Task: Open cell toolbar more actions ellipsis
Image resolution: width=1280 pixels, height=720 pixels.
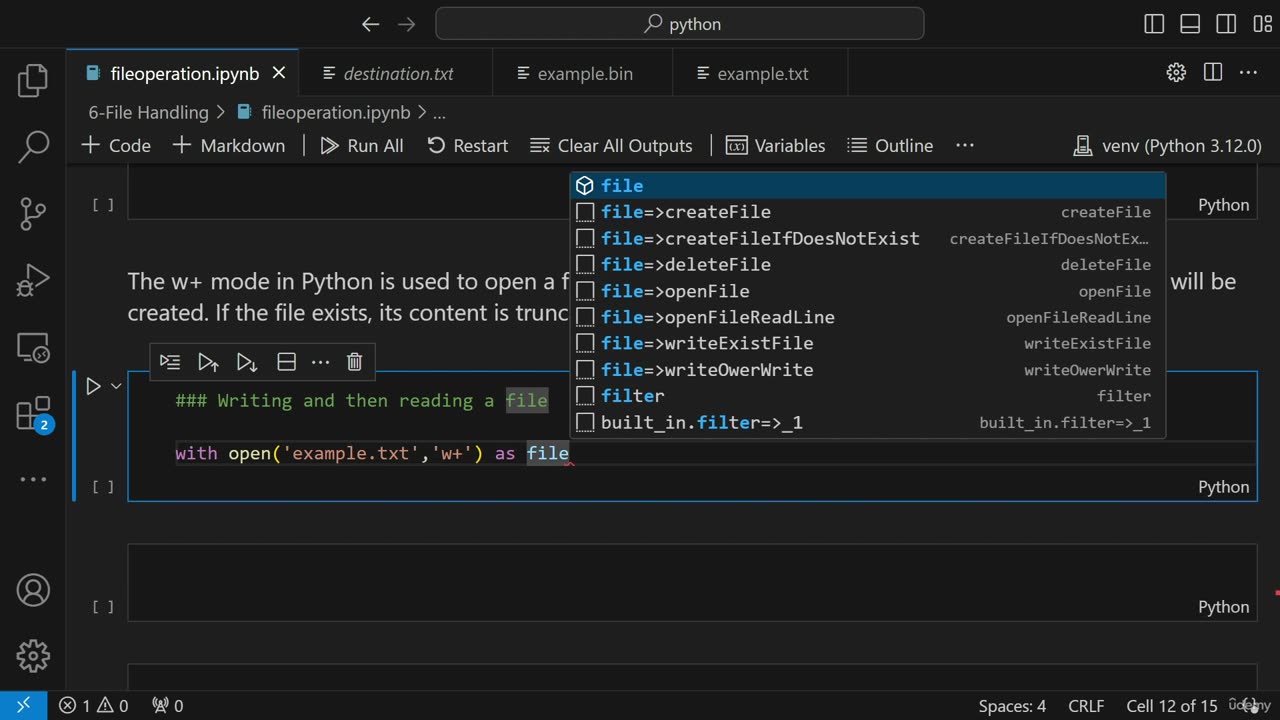Action: coord(320,362)
